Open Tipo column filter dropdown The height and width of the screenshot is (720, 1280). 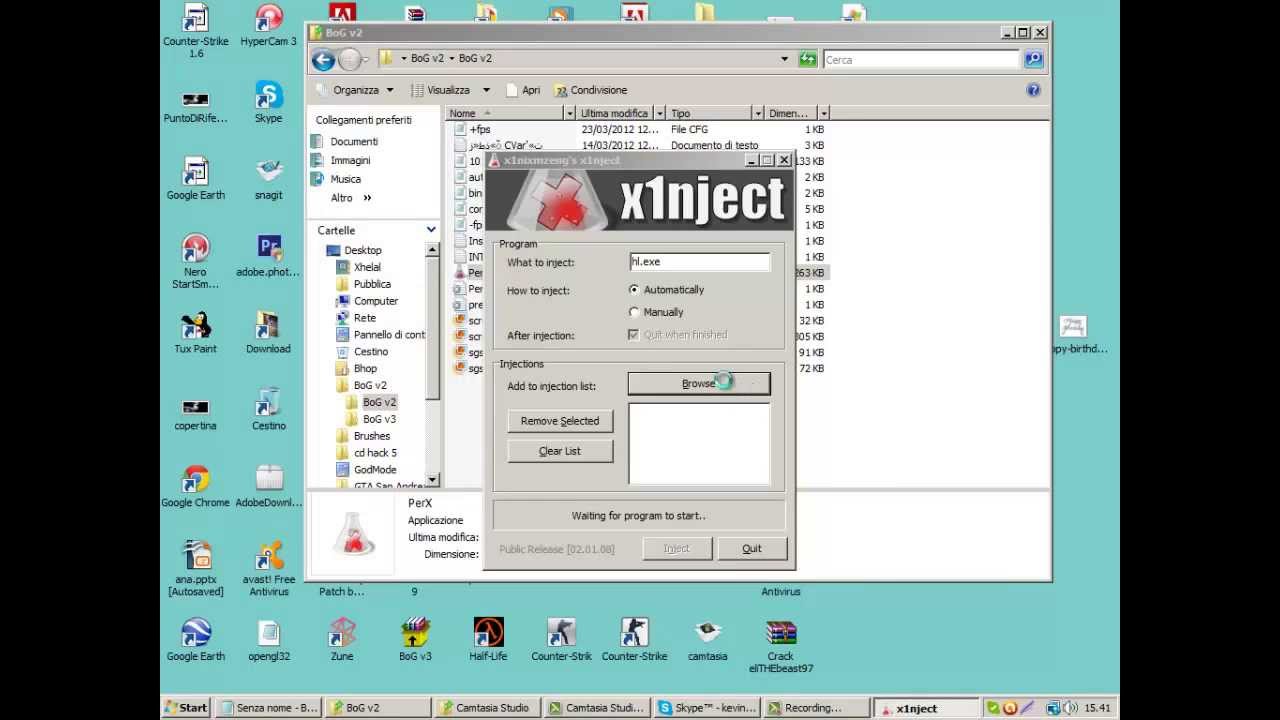759,114
